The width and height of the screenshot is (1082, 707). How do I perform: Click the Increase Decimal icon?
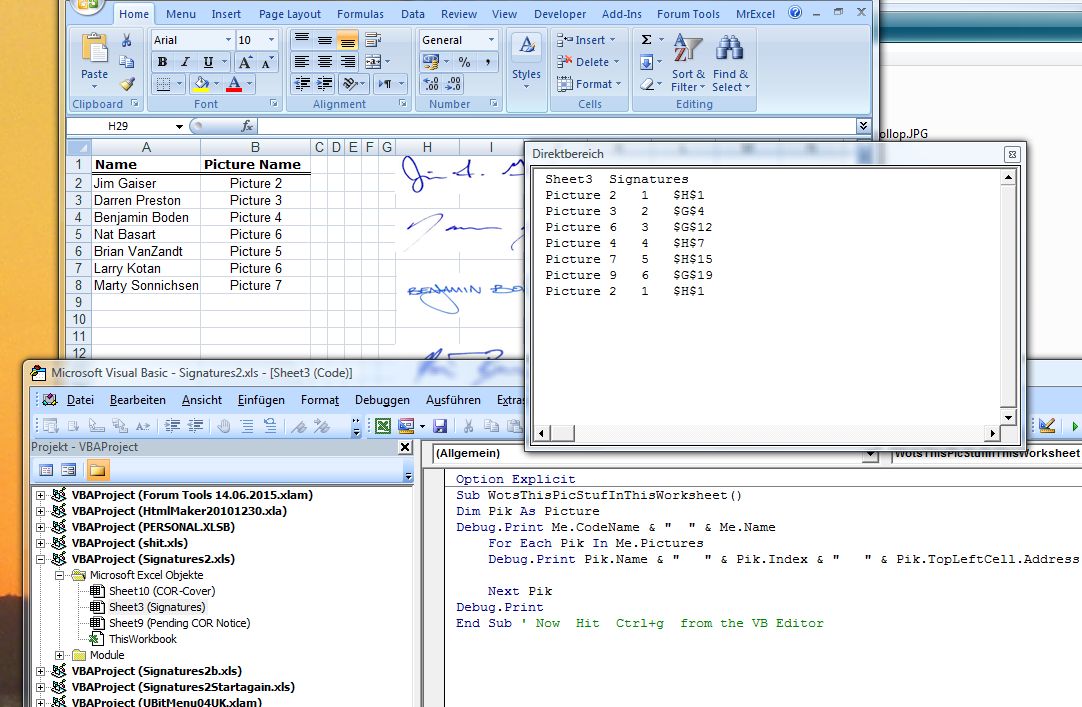point(432,84)
